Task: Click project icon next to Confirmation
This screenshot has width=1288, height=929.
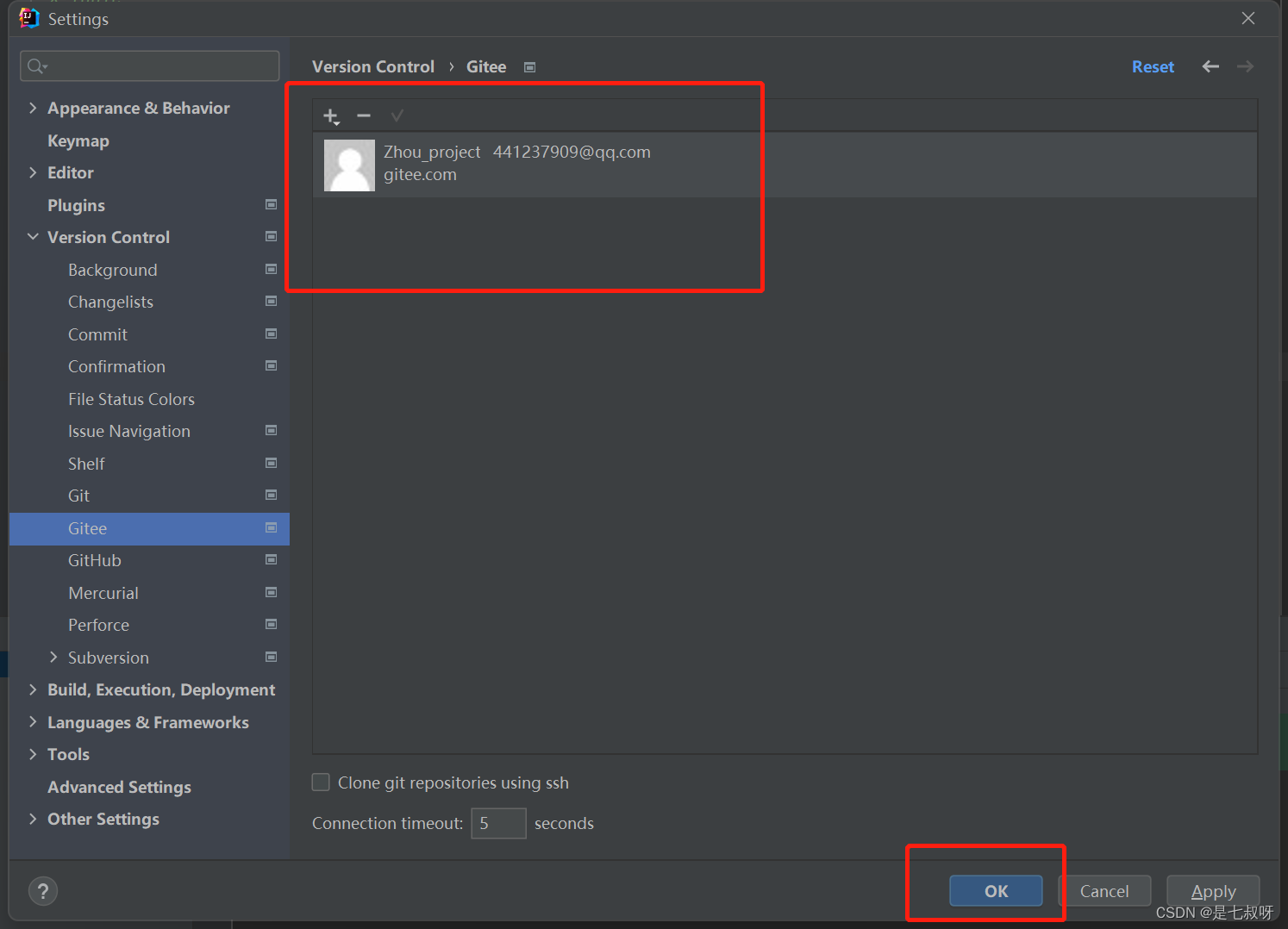Action: (x=272, y=365)
